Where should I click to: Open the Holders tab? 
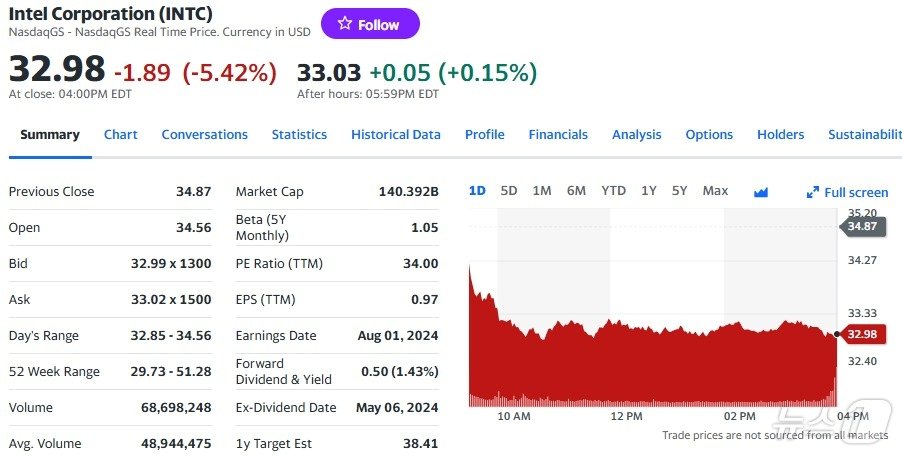click(780, 135)
